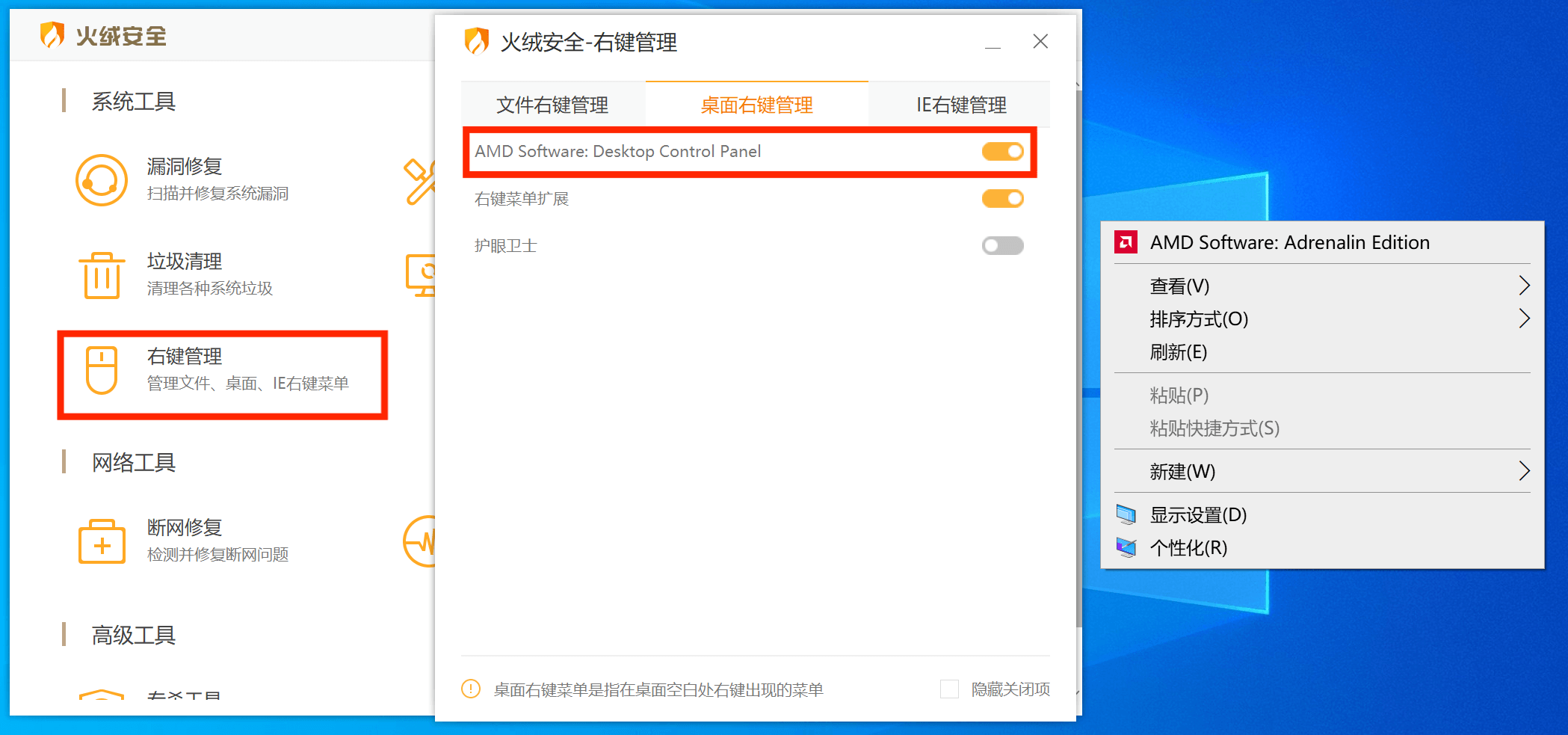This screenshot has width=1568, height=735.
Task: Open 新建(W) menu item
Action: pyautogui.click(x=1322, y=471)
